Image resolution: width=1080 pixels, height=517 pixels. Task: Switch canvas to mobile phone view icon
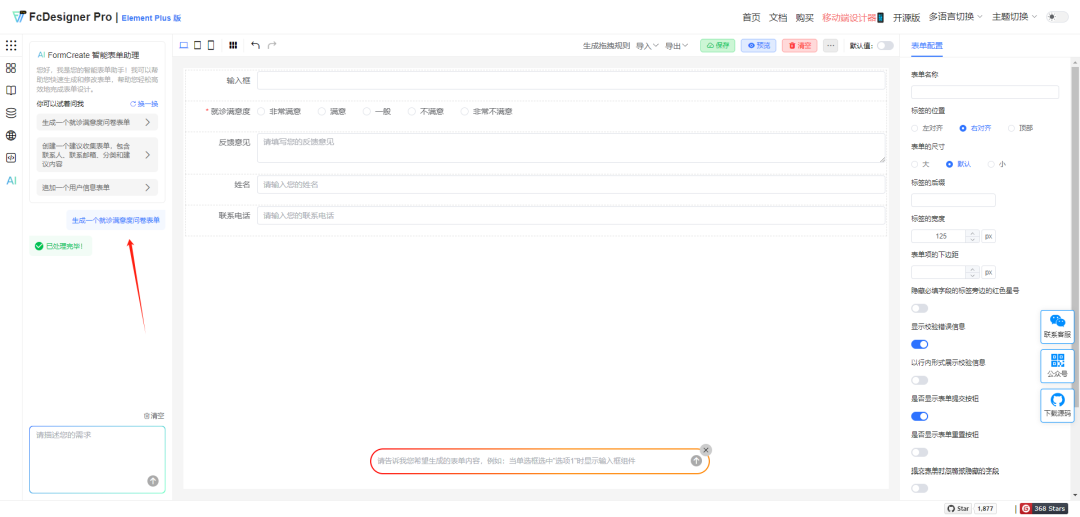[211, 45]
